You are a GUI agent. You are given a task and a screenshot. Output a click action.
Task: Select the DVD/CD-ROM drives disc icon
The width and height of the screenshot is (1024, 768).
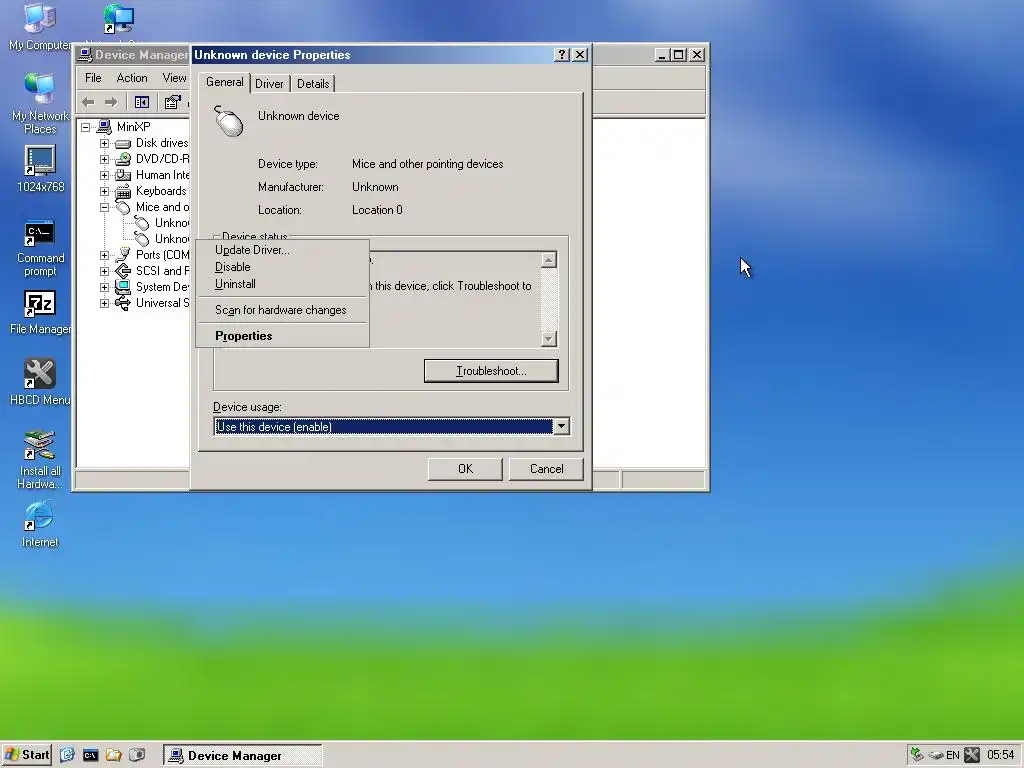(123, 159)
